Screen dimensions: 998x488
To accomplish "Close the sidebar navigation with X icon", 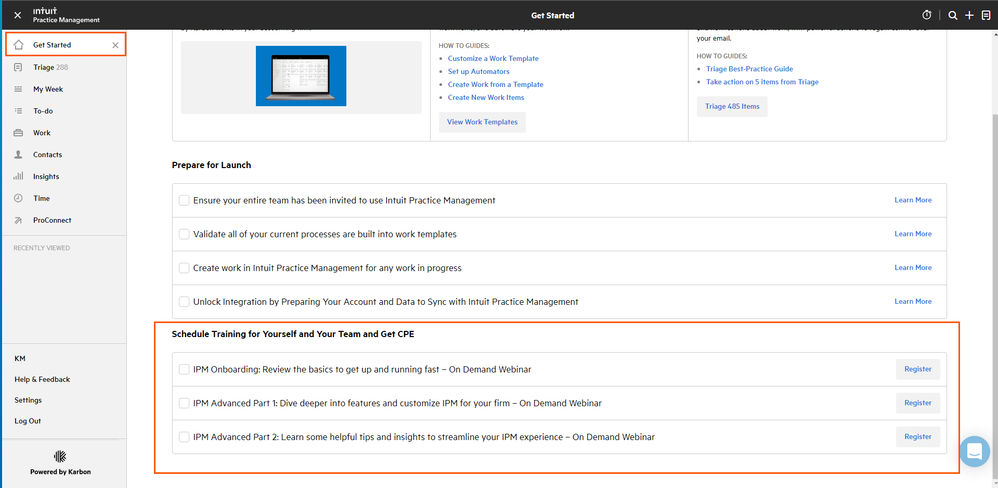I will [x=18, y=16].
